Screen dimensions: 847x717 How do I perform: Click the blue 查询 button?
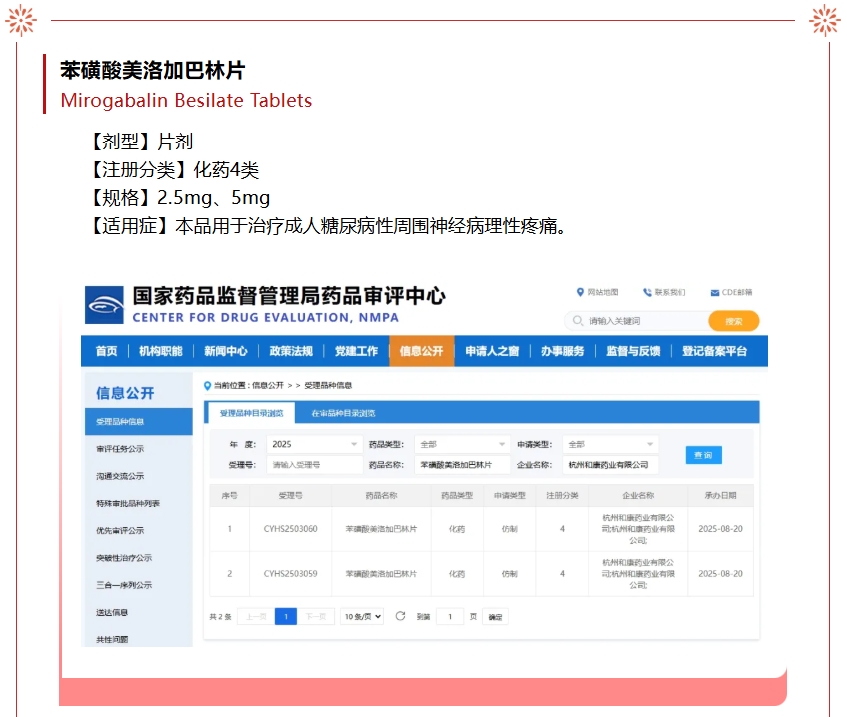(x=703, y=455)
